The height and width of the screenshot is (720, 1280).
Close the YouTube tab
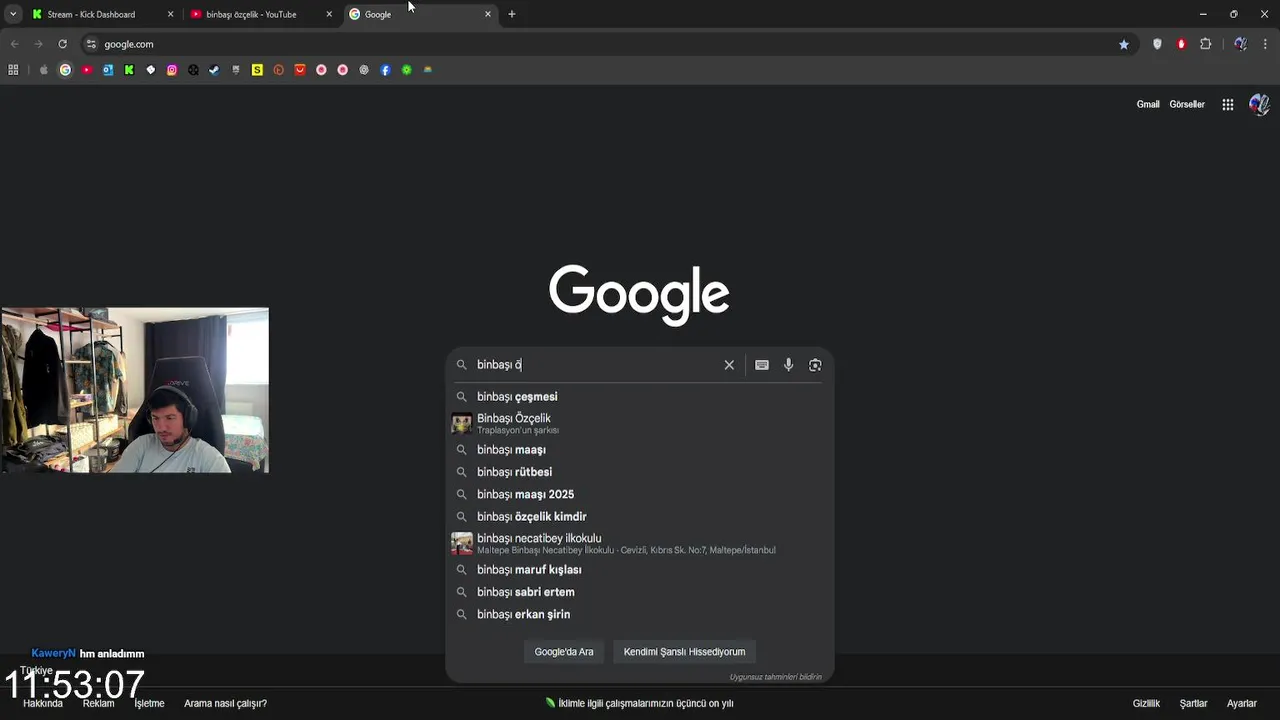click(329, 14)
